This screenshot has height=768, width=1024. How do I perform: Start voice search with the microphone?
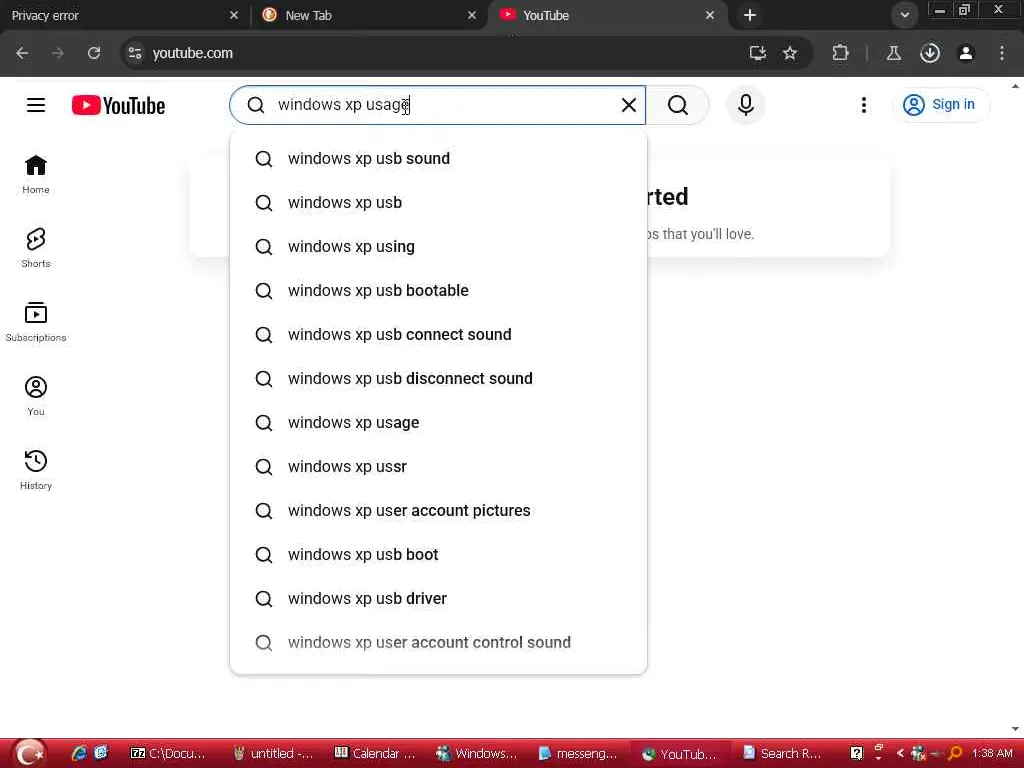point(745,105)
